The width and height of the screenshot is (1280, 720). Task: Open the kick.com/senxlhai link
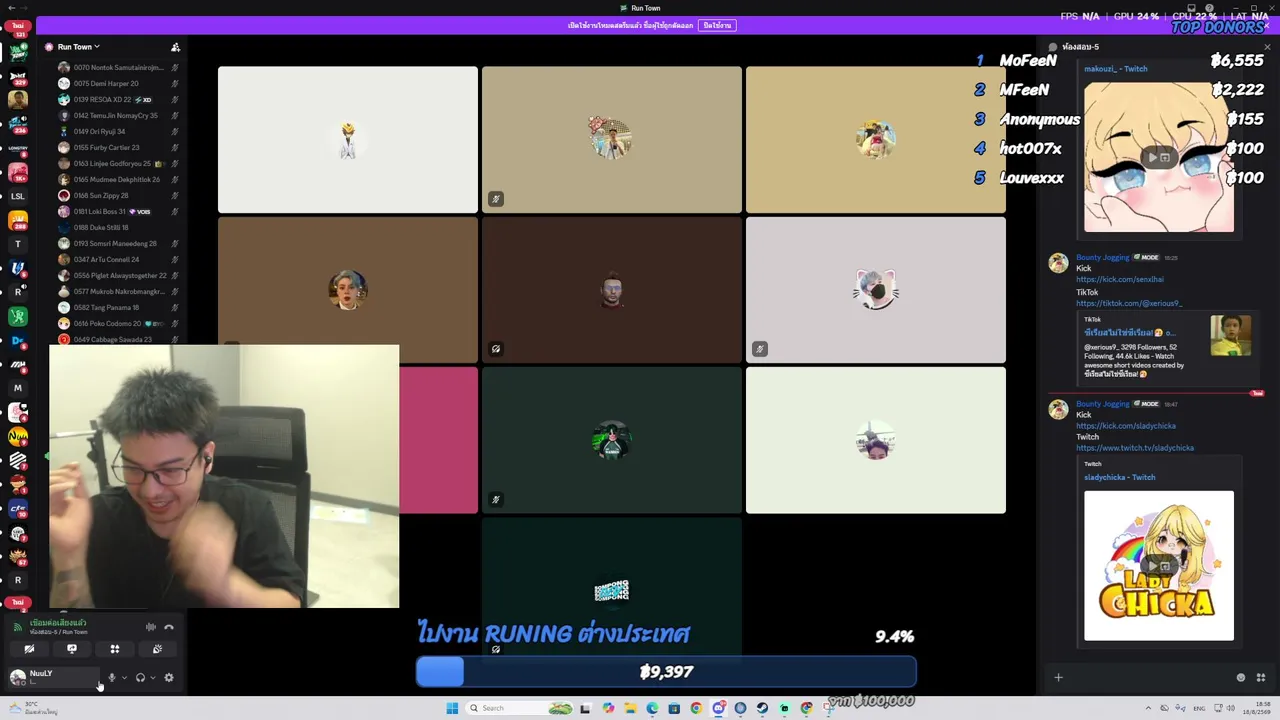1120,280
